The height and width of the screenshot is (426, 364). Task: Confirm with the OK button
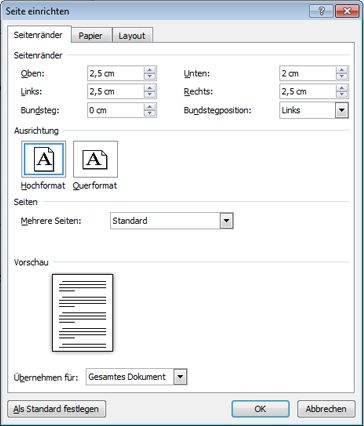(260, 409)
